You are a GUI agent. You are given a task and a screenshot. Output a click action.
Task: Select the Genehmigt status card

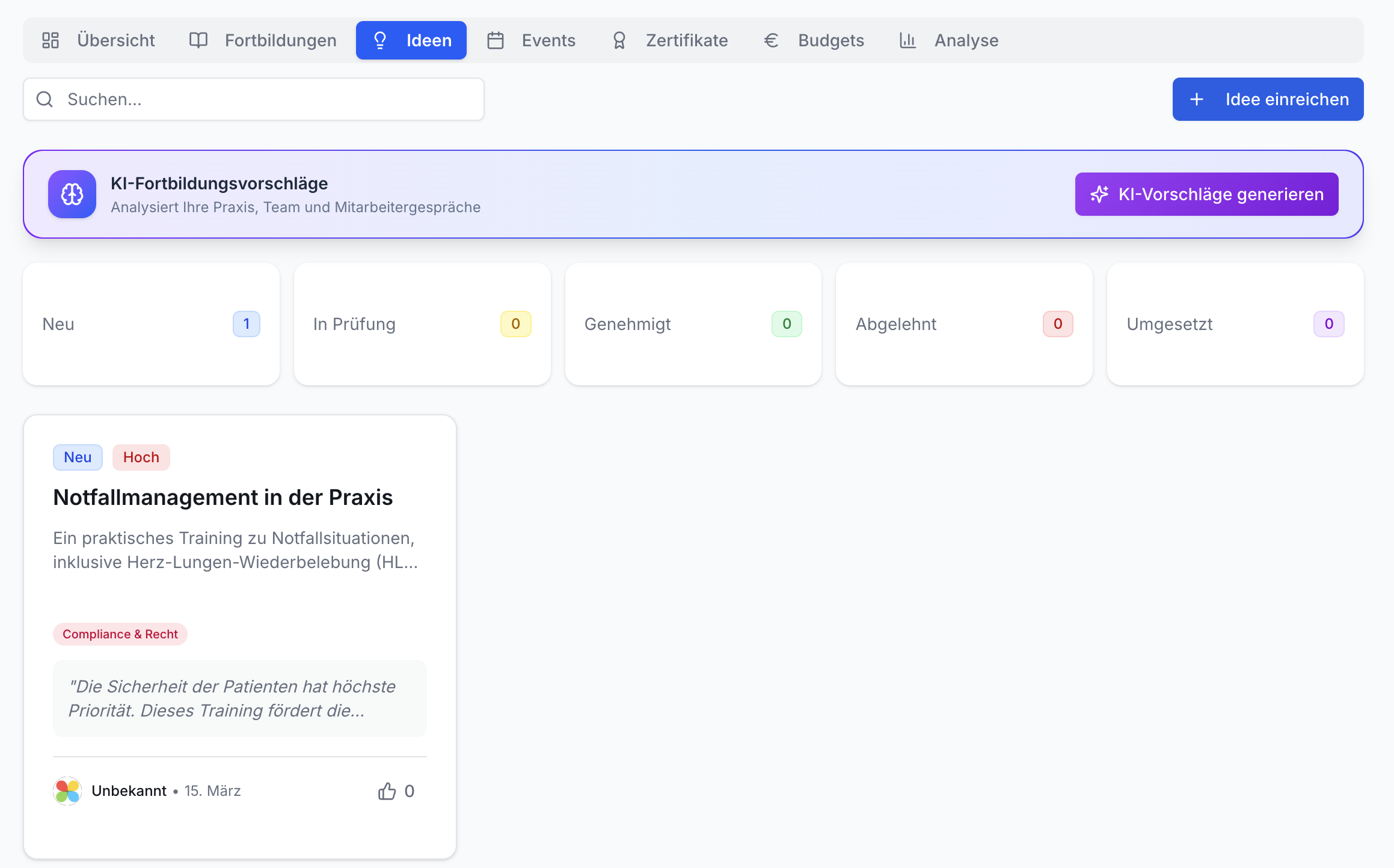point(693,324)
